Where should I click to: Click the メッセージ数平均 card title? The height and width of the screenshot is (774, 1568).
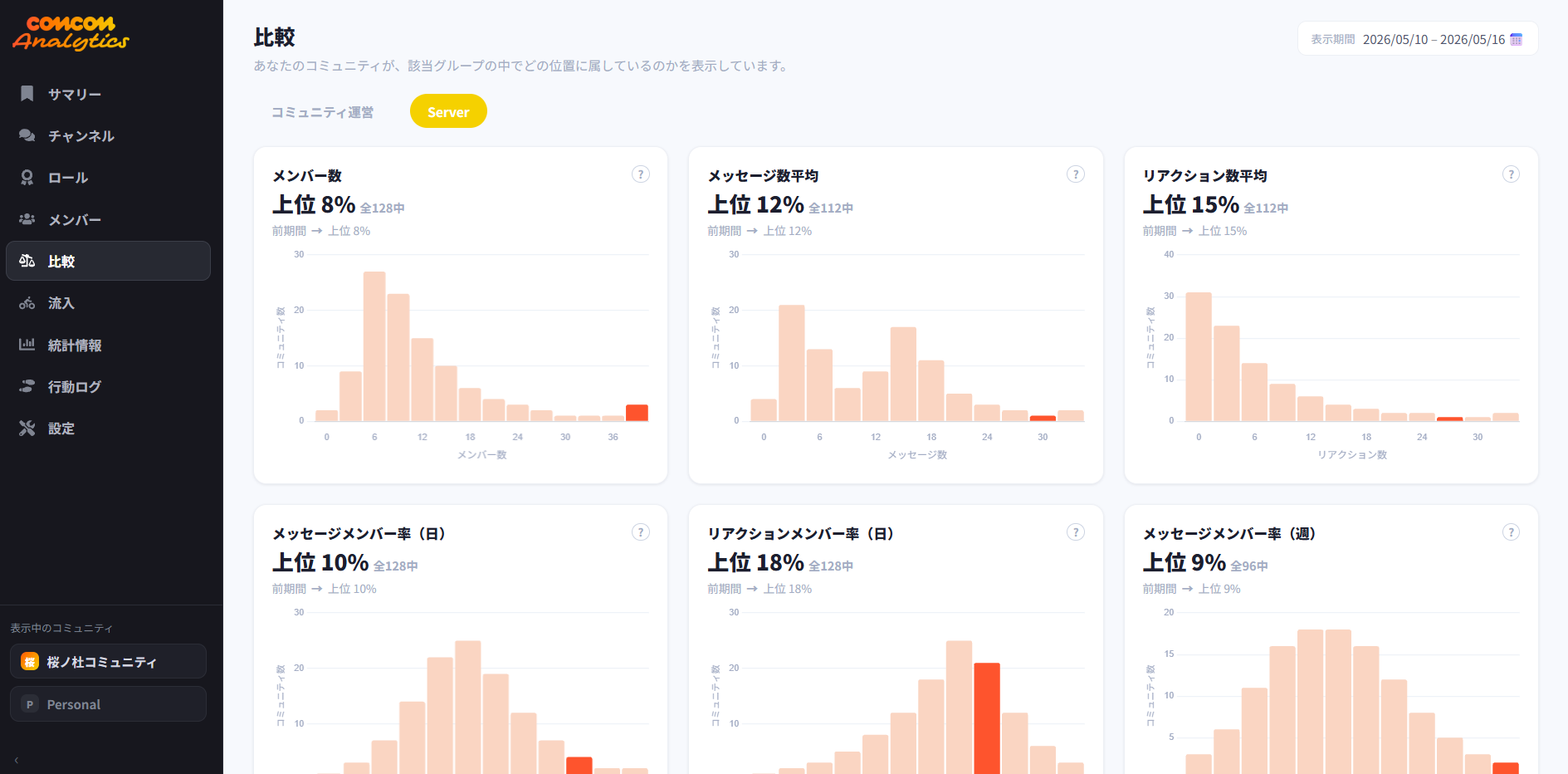pos(763,176)
